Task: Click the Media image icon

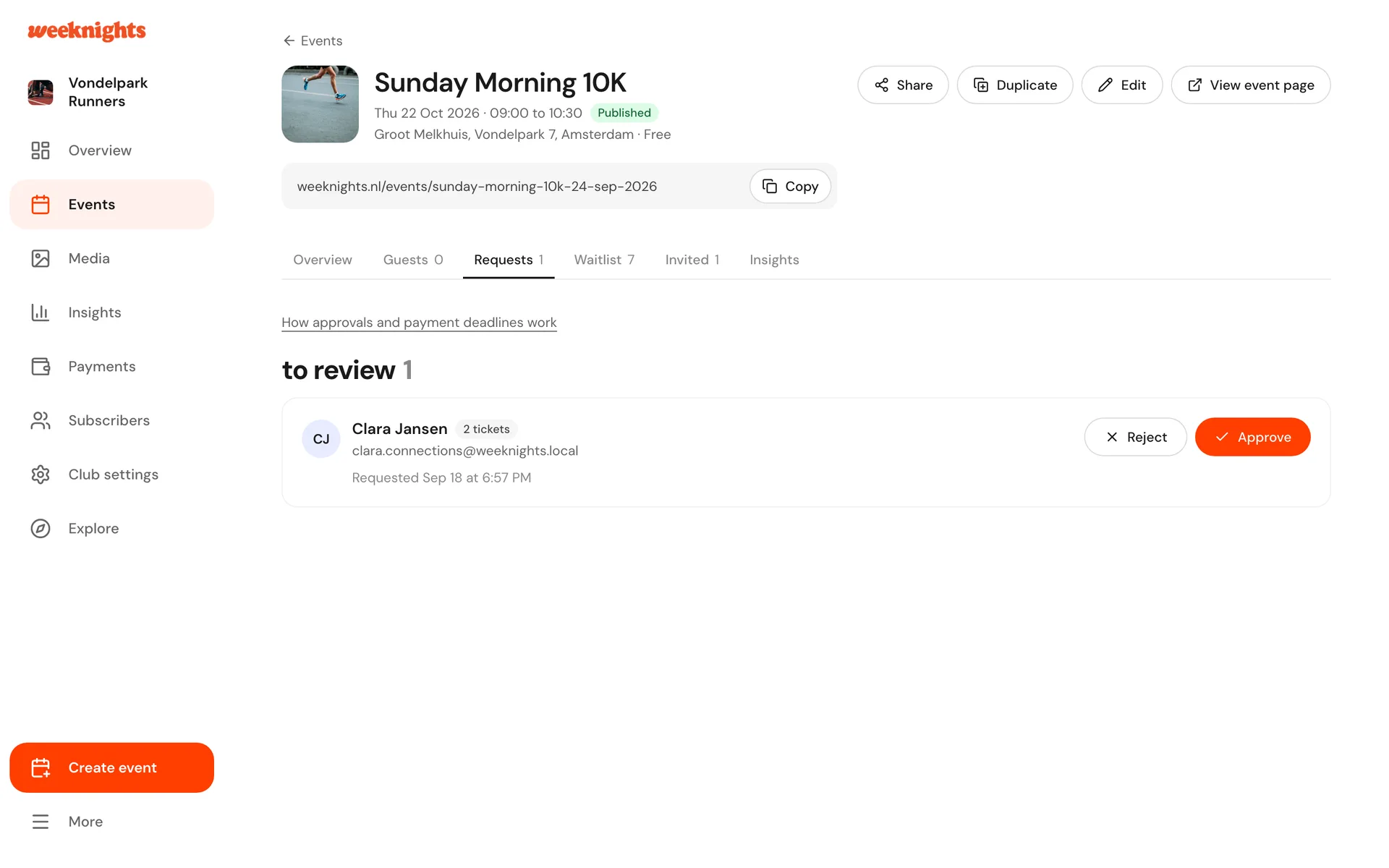Action: tap(41, 258)
